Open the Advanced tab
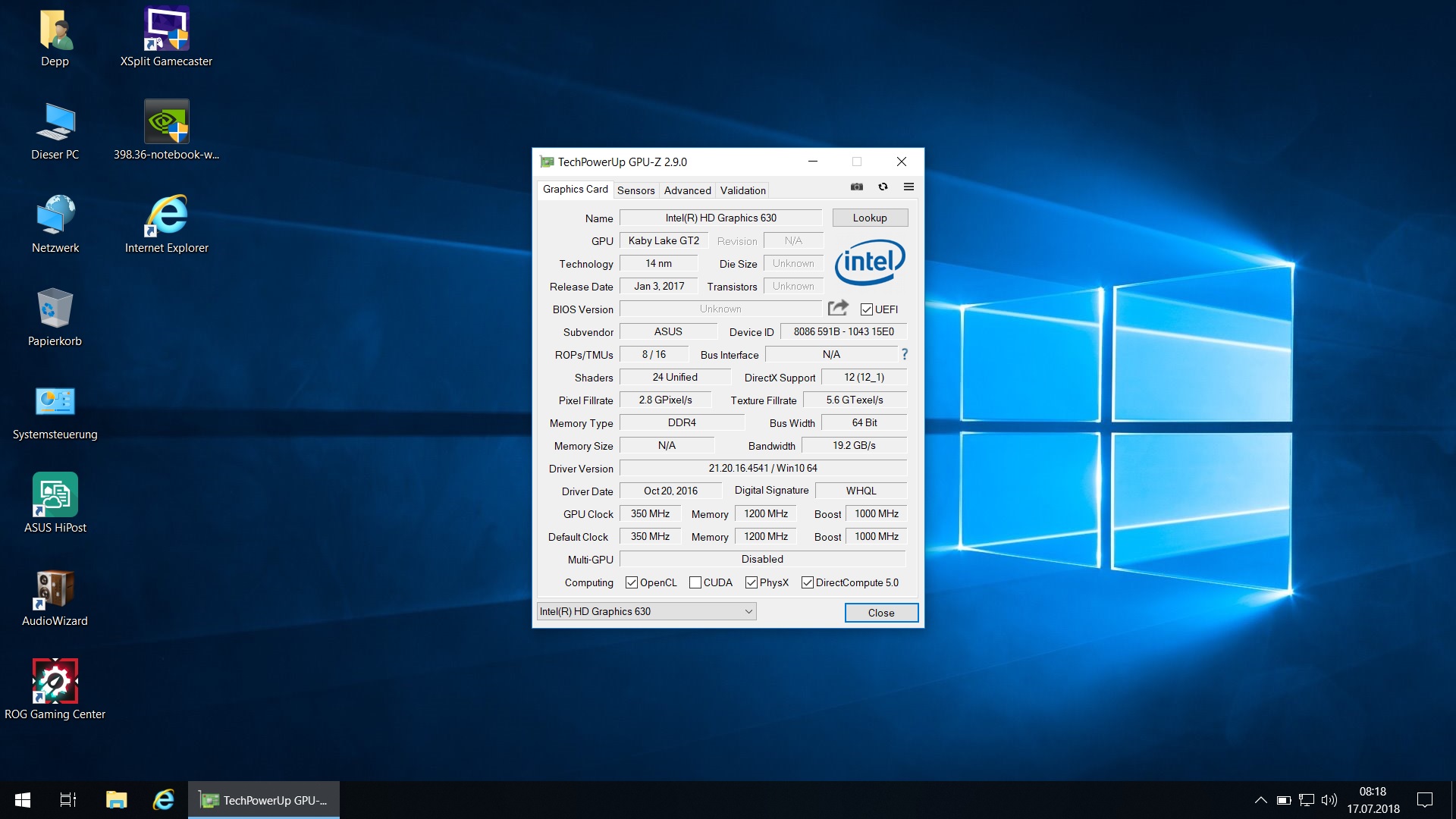 click(x=687, y=190)
